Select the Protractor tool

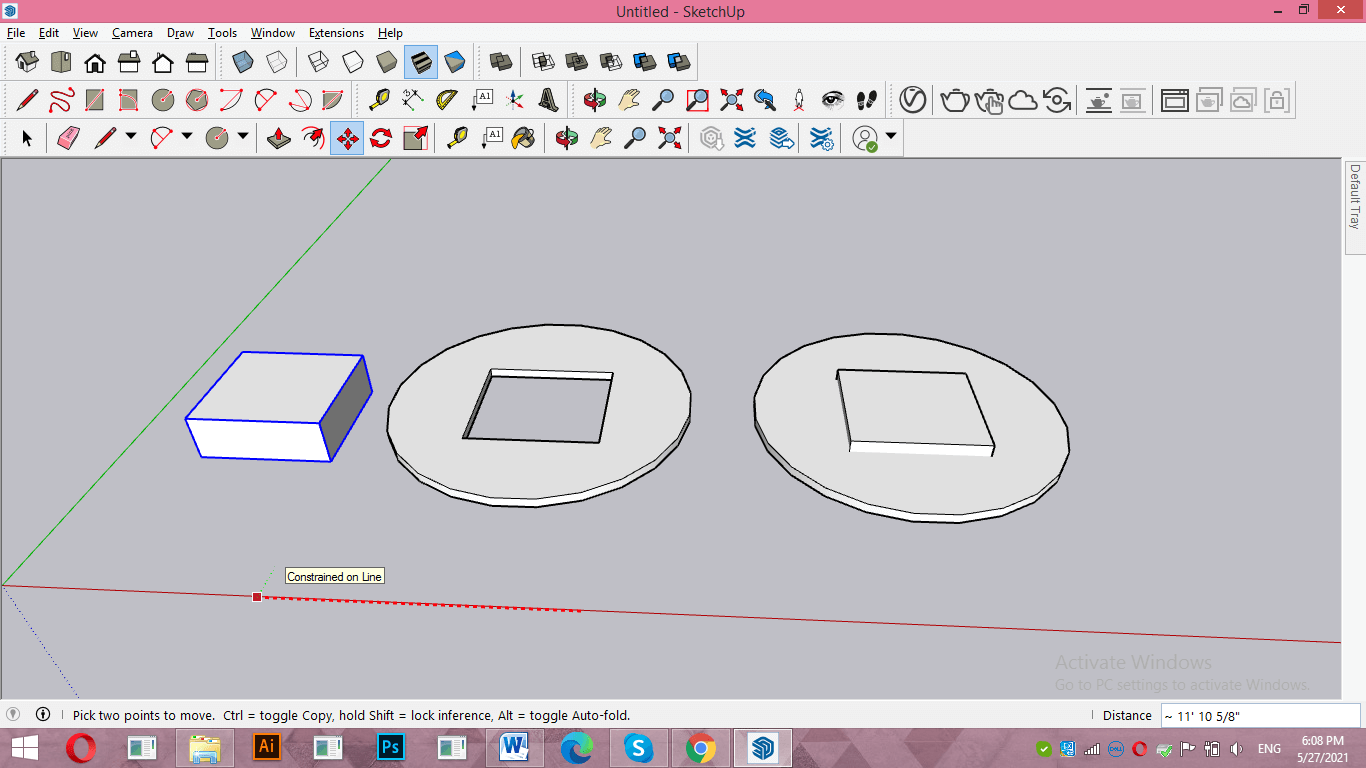point(447,100)
